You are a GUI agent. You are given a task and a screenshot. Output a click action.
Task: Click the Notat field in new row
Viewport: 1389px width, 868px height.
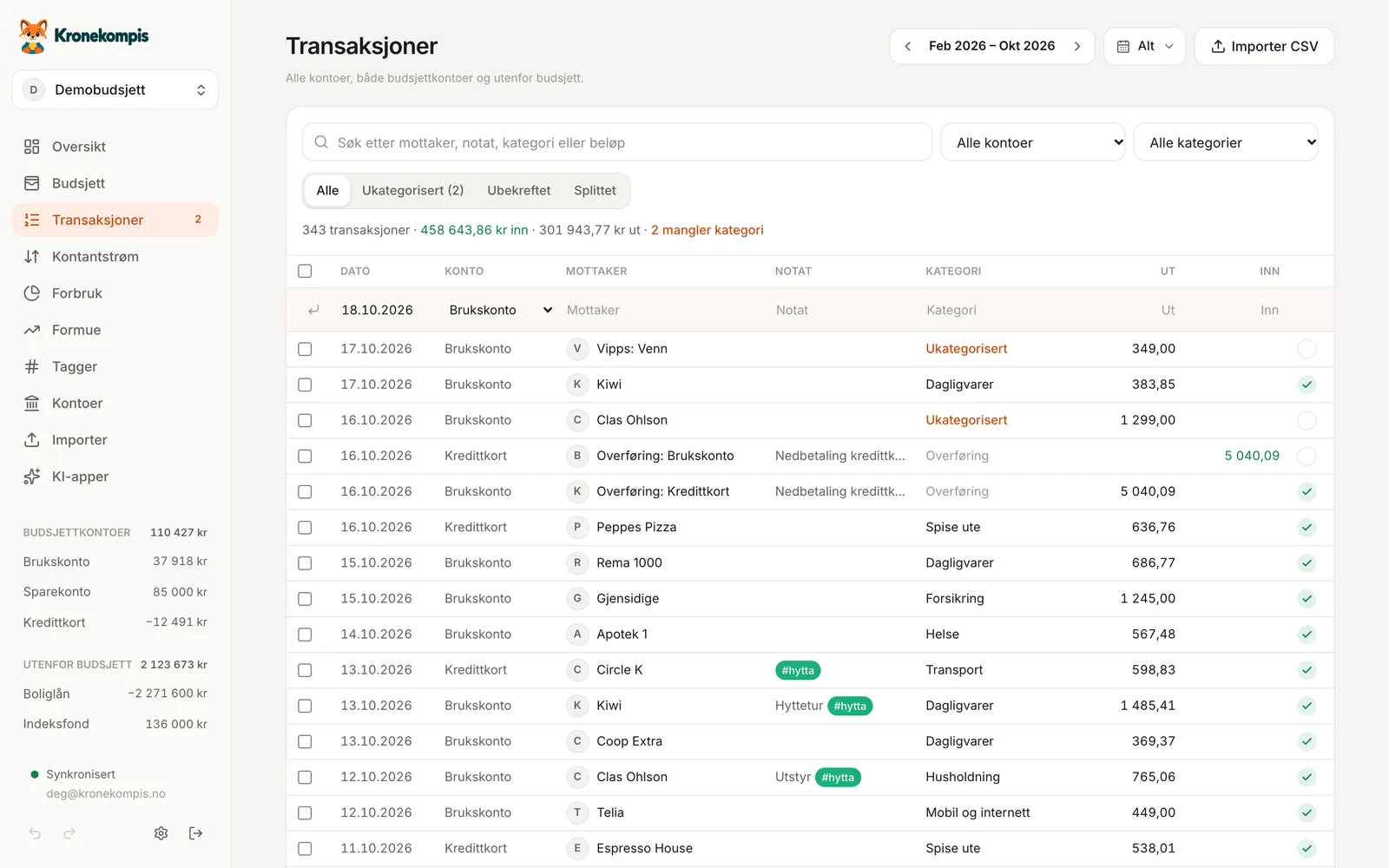(x=844, y=310)
